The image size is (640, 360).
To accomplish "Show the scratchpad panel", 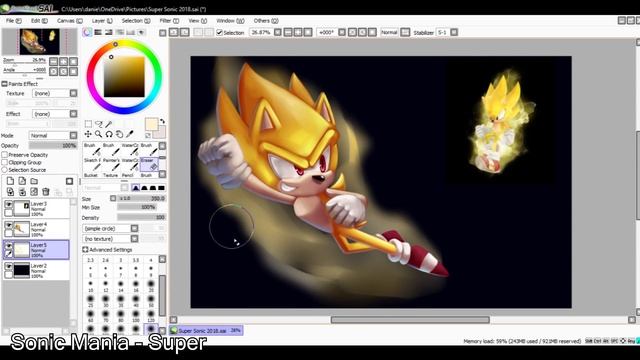I will 141,32.
